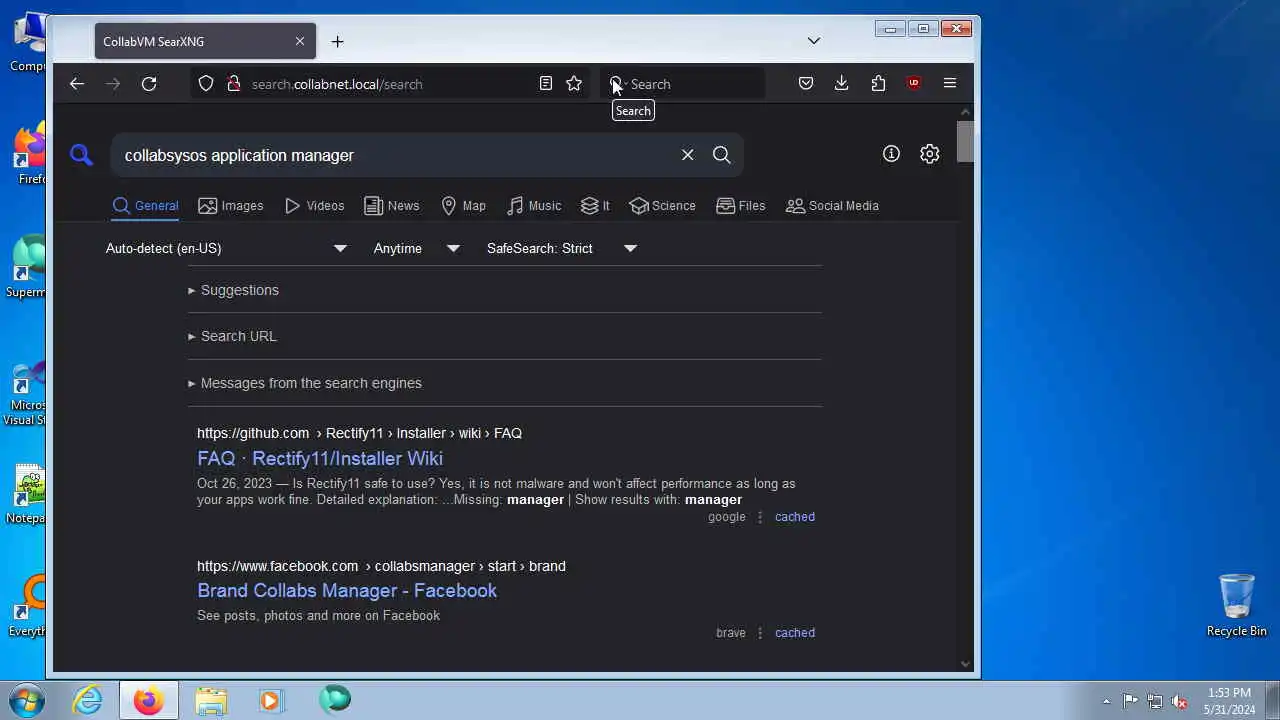The width and height of the screenshot is (1280, 720).
Task: Switch to the Files tab
Action: (x=741, y=206)
